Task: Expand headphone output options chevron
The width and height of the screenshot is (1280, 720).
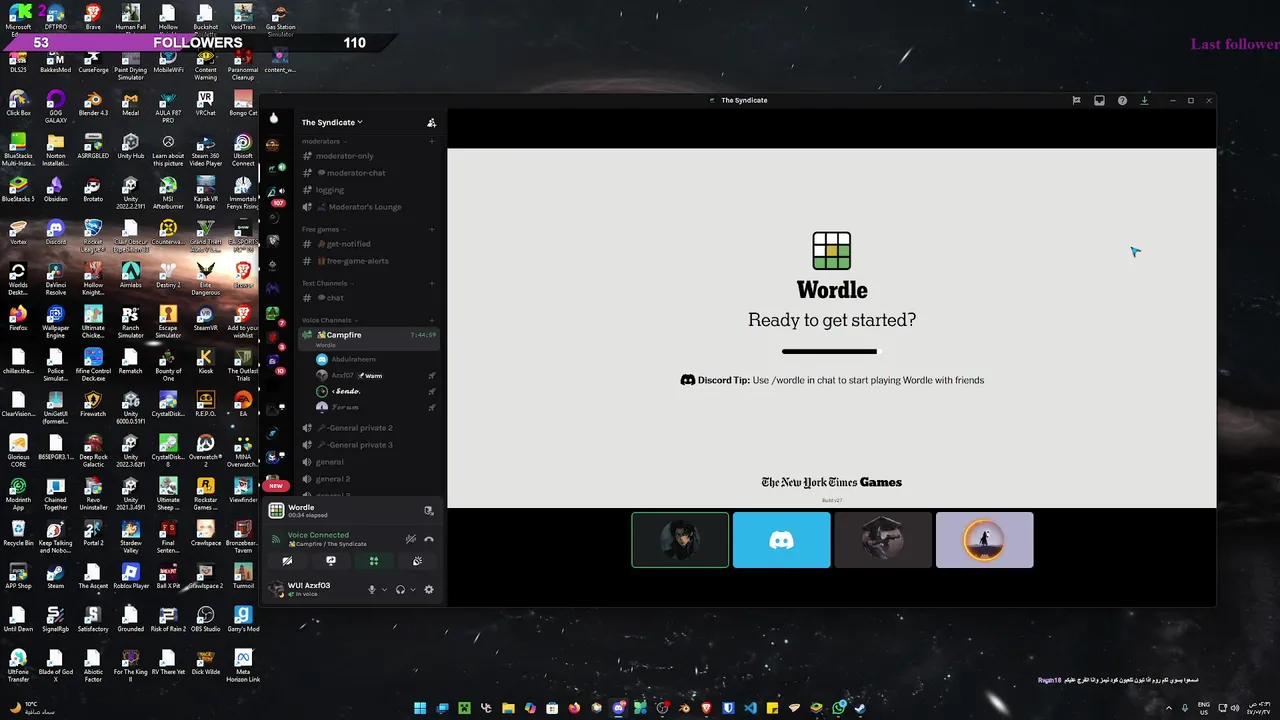Action: point(412,589)
